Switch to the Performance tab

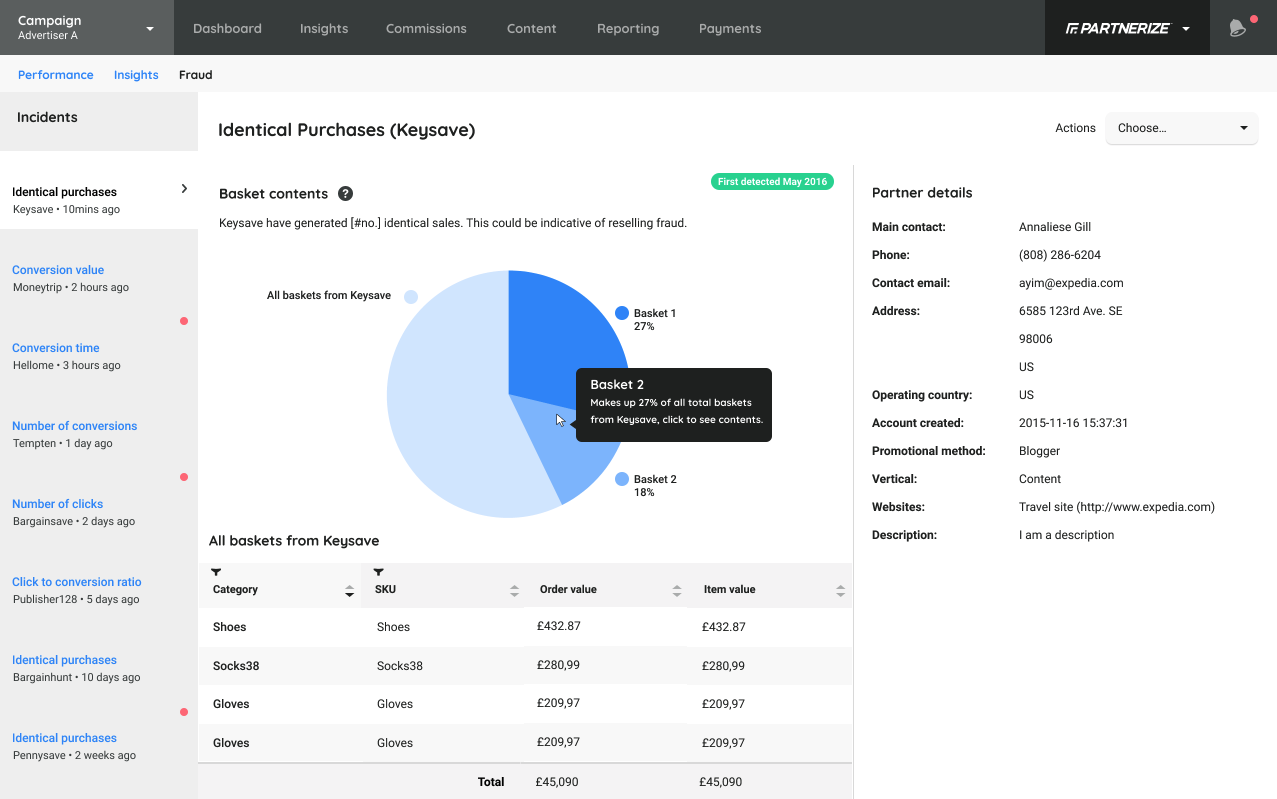point(56,75)
